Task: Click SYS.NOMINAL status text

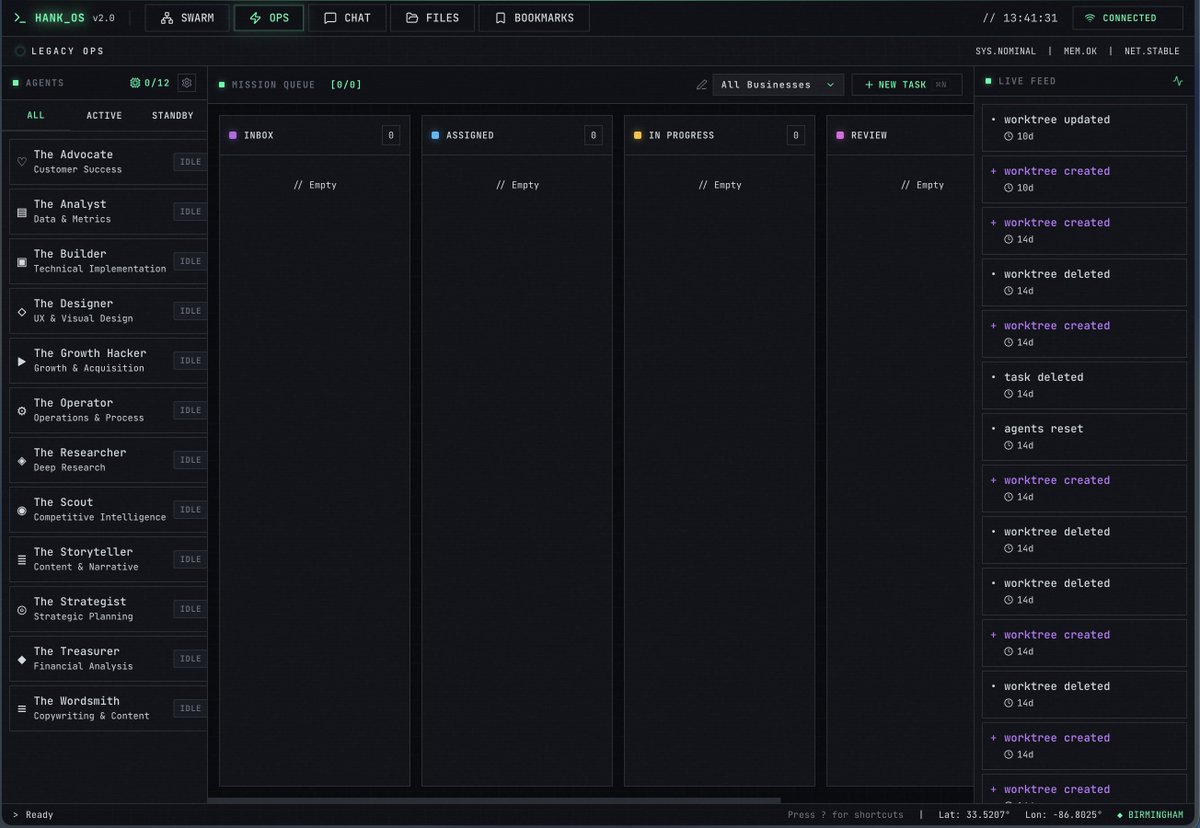Action: point(1006,51)
